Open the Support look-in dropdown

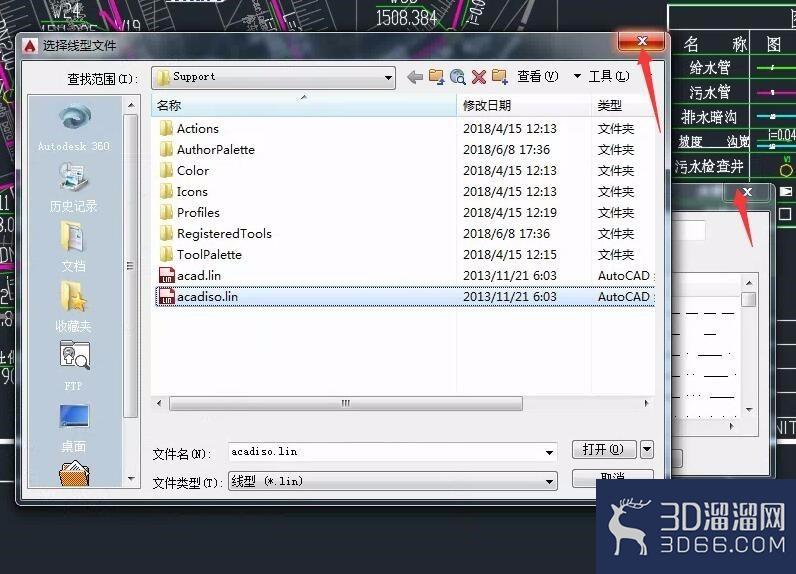point(273,78)
